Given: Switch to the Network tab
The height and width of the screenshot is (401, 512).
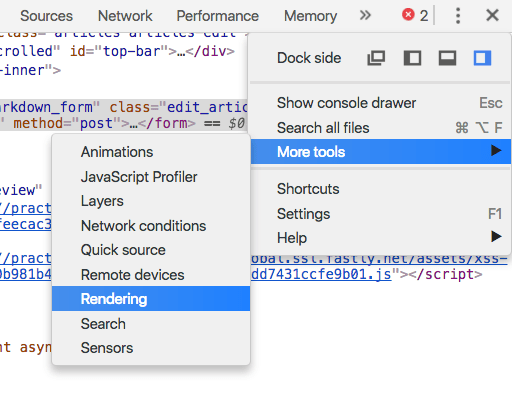Looking at the screenshot, I should pos(125,16).
